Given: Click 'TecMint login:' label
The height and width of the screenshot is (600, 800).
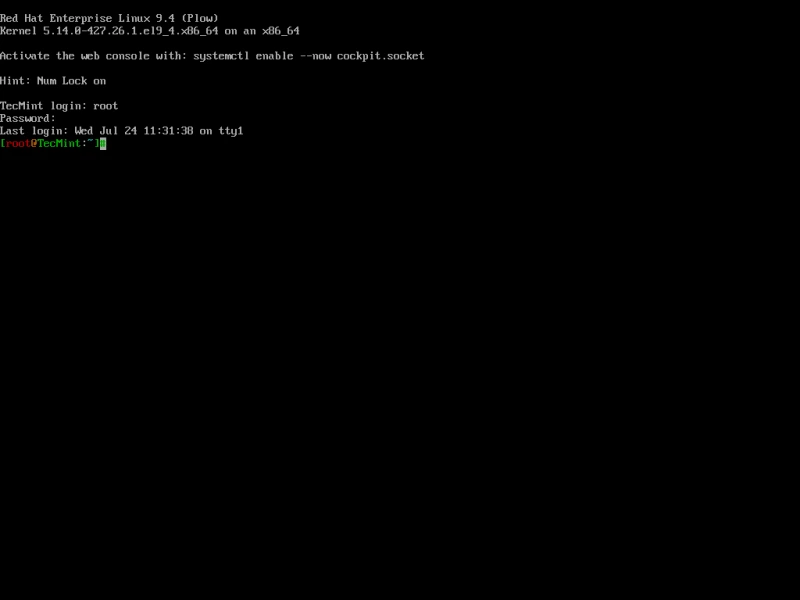Looking at the screenshot, I should pyautogui.click(x=43, y=106).
